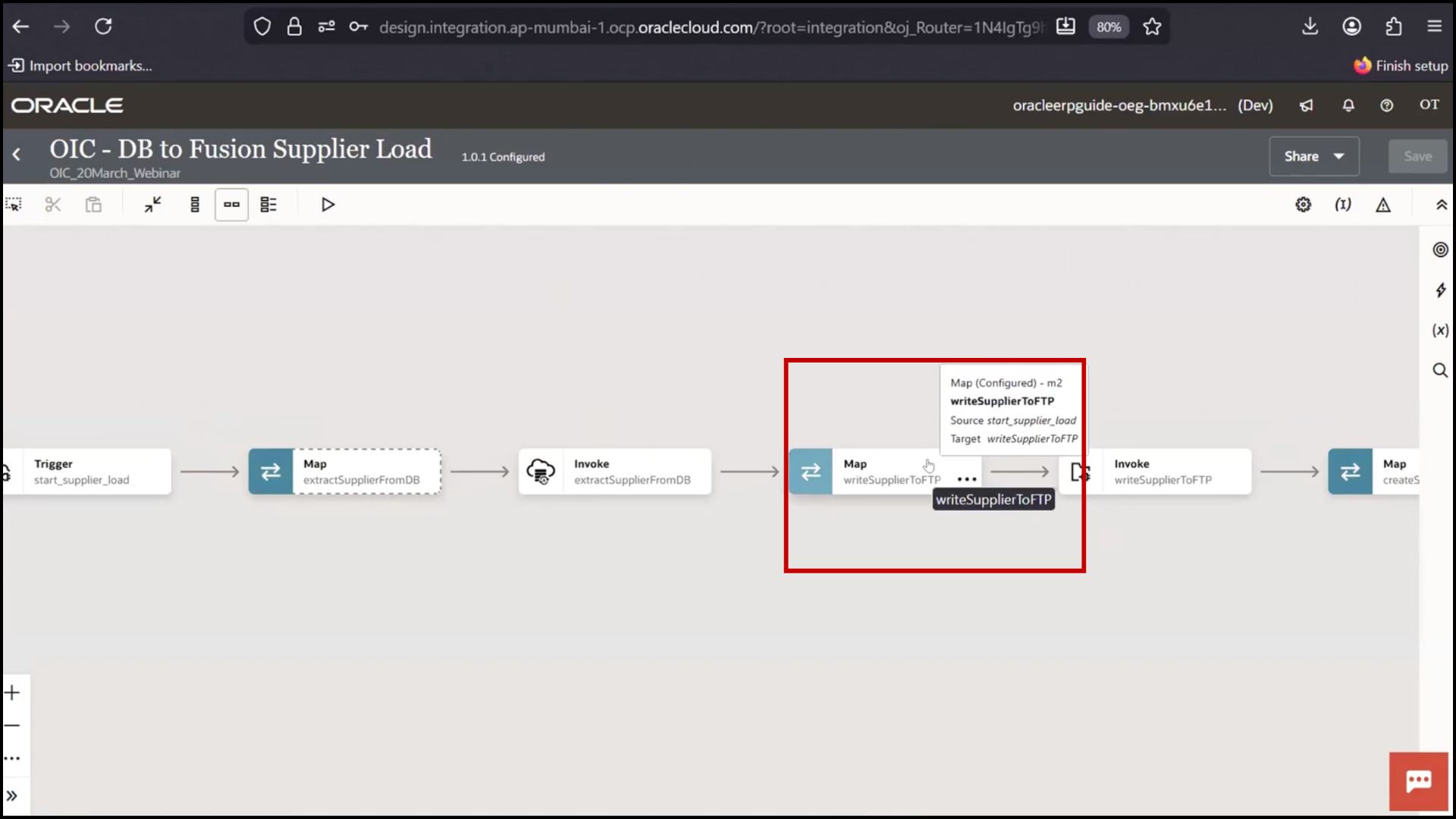Click the OIC_20March_Webinar project name
Viewport: 1456px width, 819px height.
point(115,173)
